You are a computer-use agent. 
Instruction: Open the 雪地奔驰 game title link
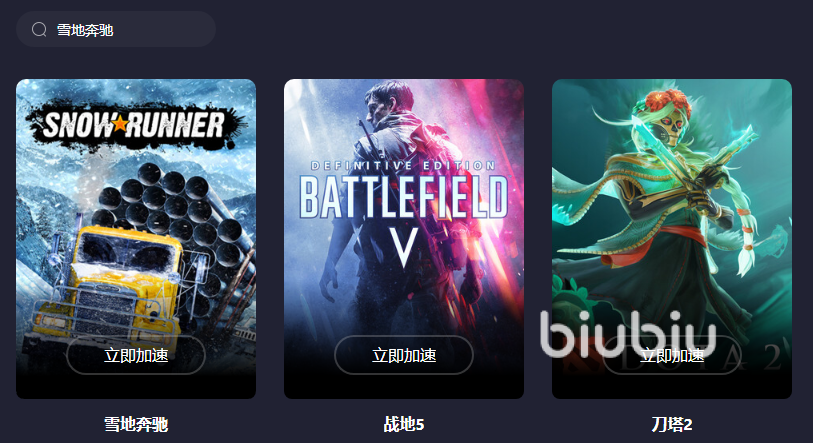click(x=136, y=424)
